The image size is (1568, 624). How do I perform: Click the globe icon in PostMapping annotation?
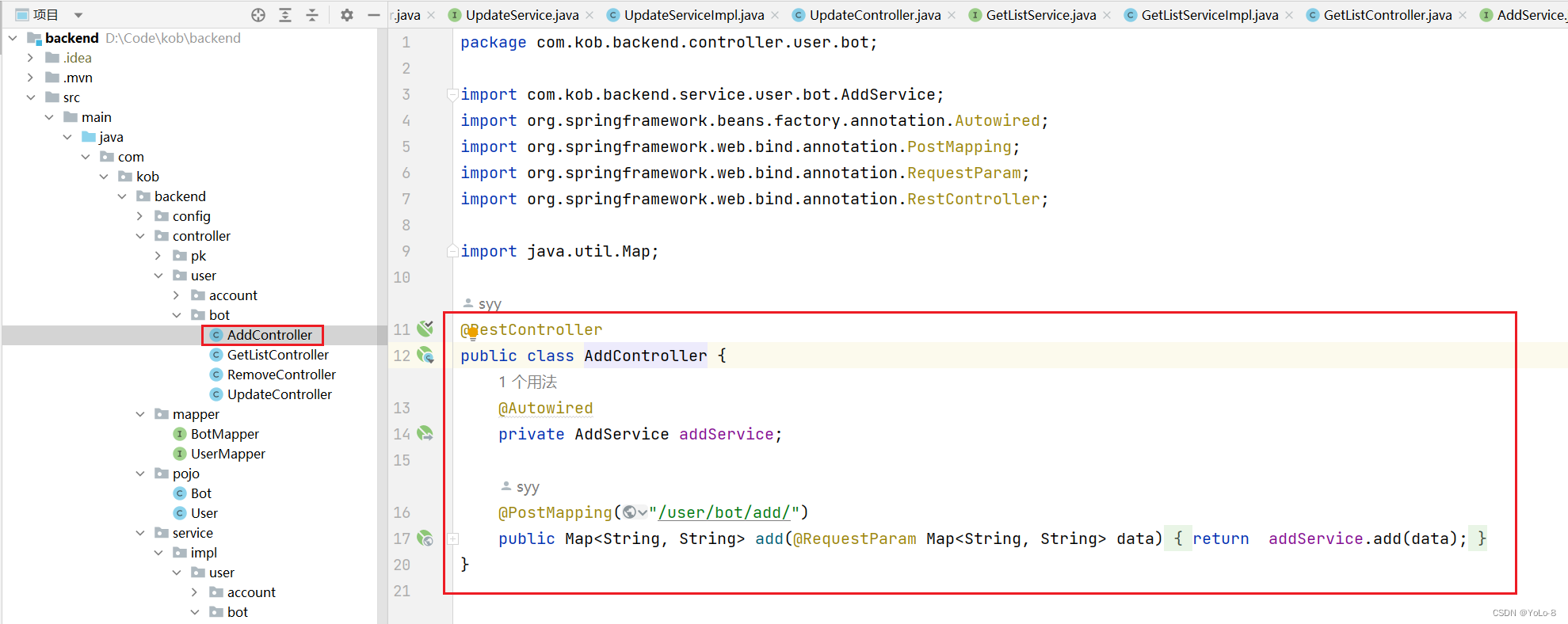630,512
